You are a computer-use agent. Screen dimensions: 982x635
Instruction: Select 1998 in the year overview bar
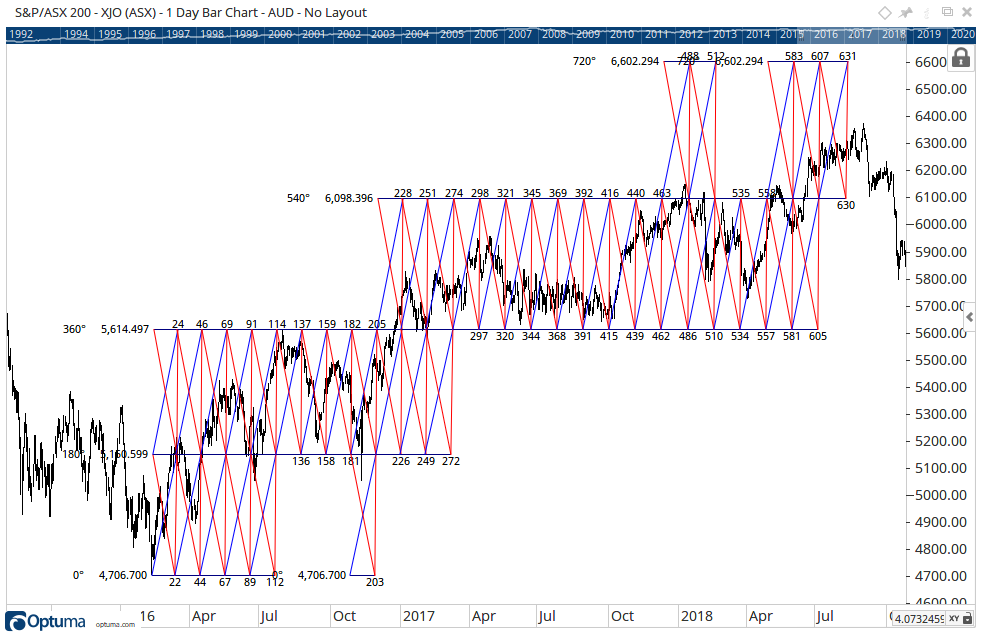pyautogui.click(x=212, y=34)
